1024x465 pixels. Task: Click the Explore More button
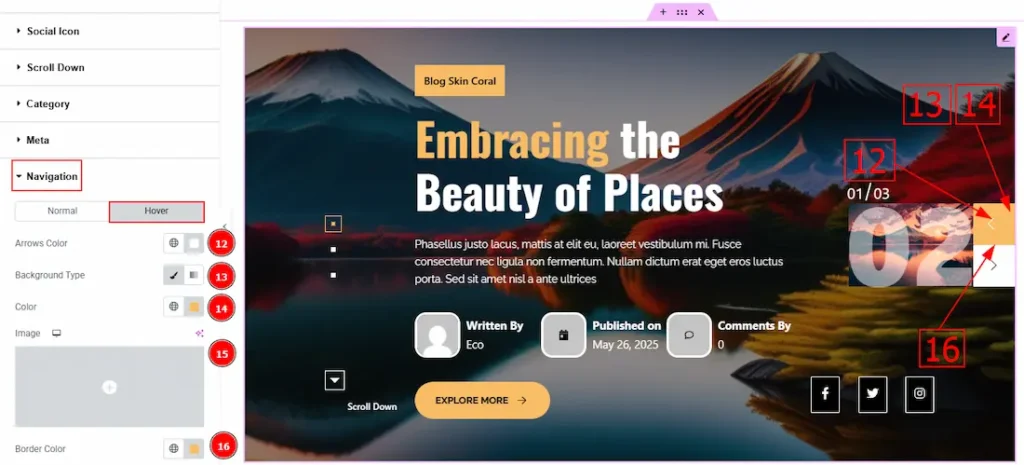[482, 400]
